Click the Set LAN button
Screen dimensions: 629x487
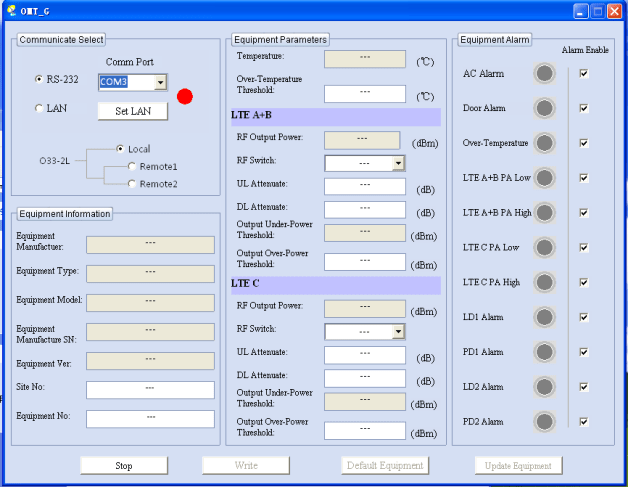[x=132, y=111]
